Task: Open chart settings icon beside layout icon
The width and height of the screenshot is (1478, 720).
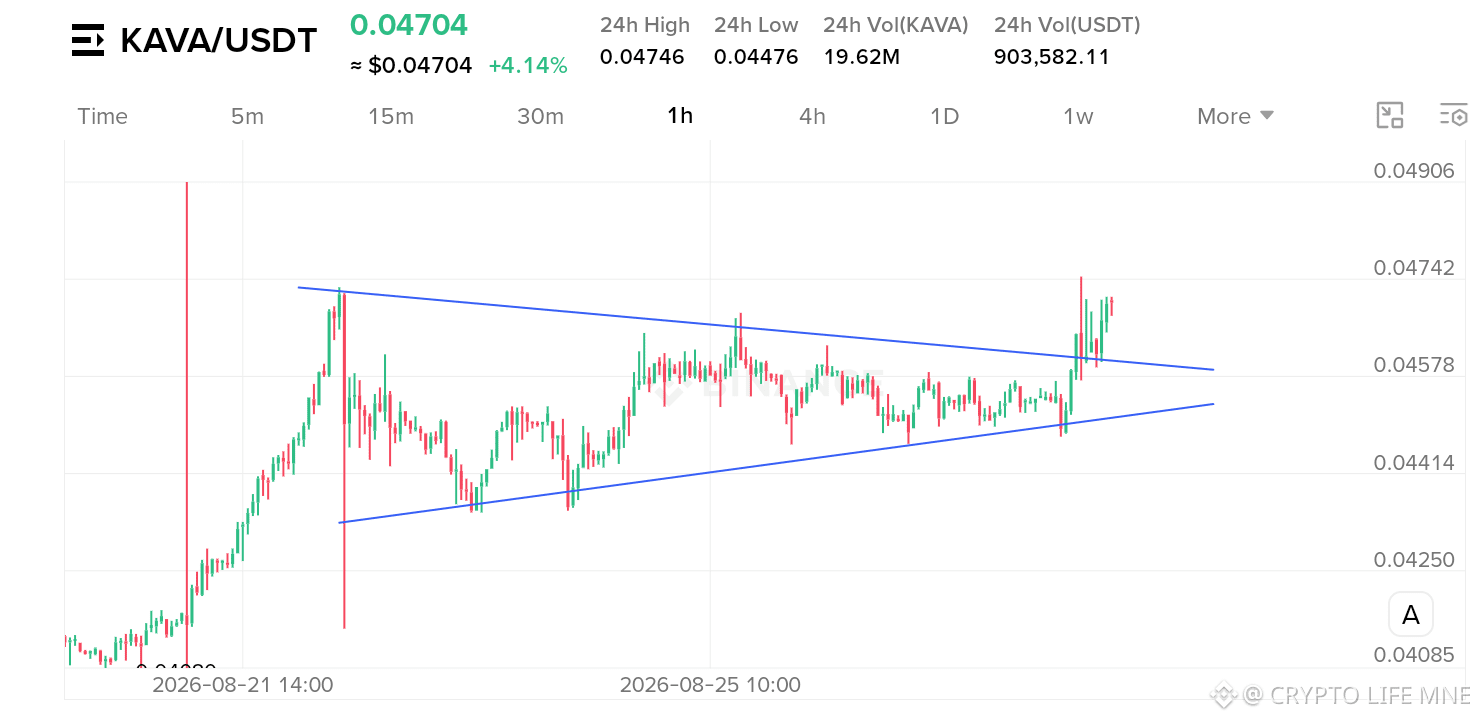Action: 1453,116
